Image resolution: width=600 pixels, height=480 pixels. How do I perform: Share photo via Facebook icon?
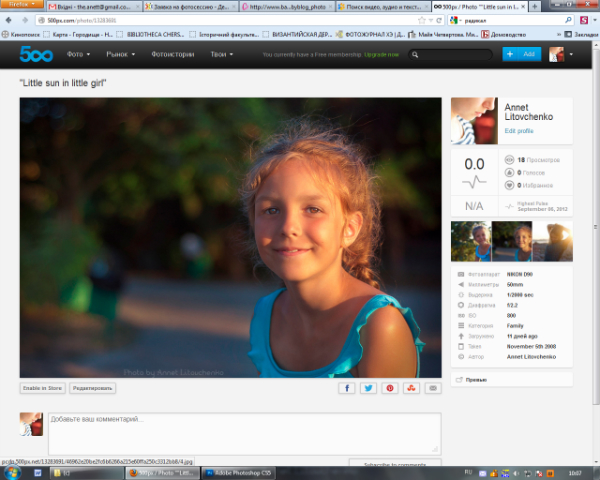[x=347, y=387]
